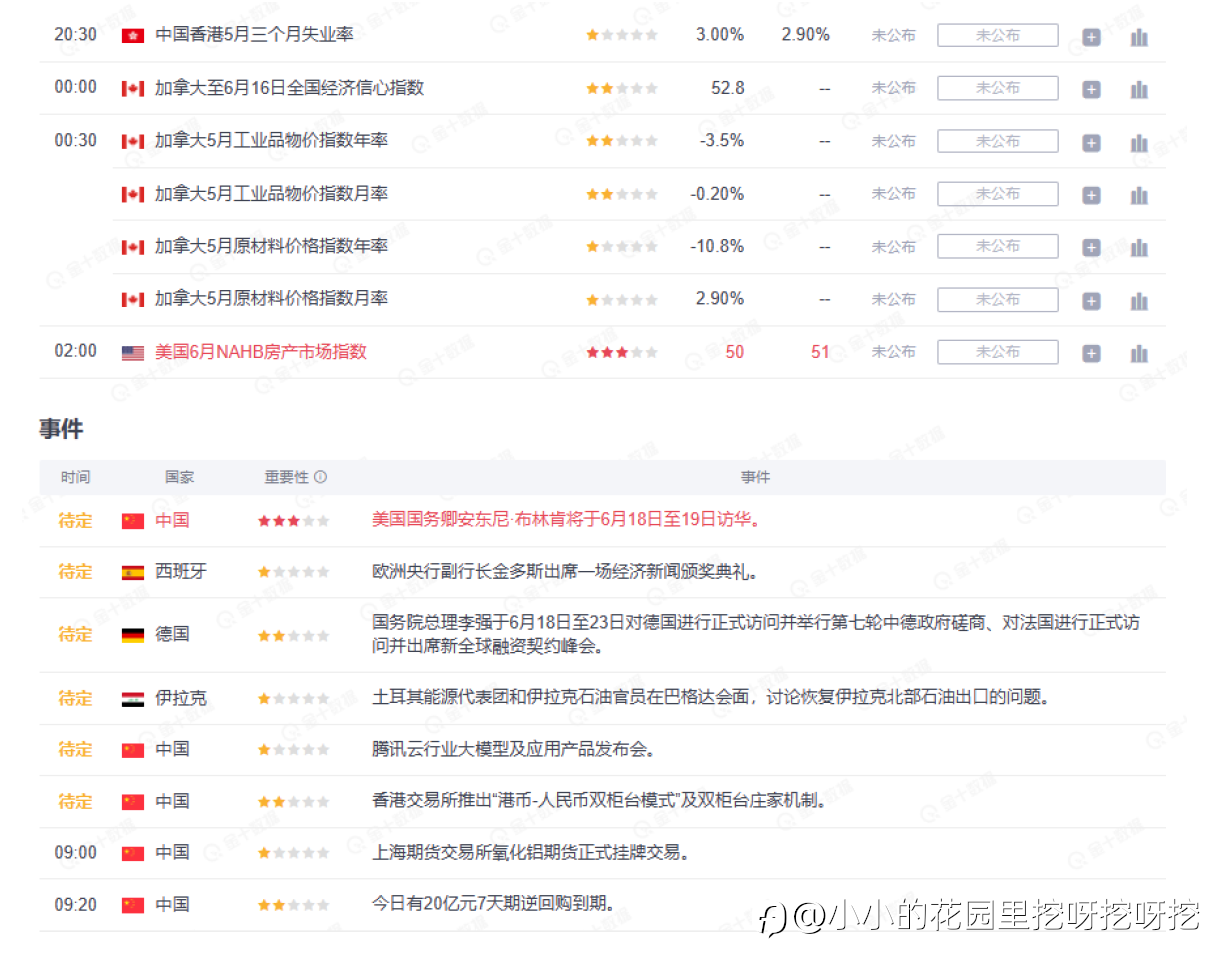Select 上海期货交易所氧化铝期货 event text
Screen dimensions: 1213x972
(531, 853)
